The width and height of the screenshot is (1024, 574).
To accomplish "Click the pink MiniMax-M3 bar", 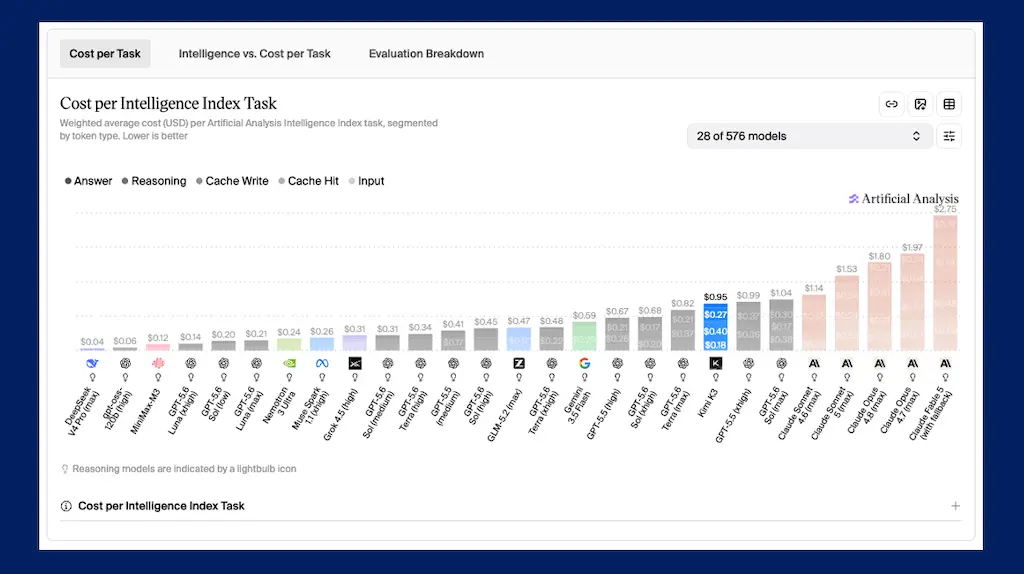I will (158, 347).
